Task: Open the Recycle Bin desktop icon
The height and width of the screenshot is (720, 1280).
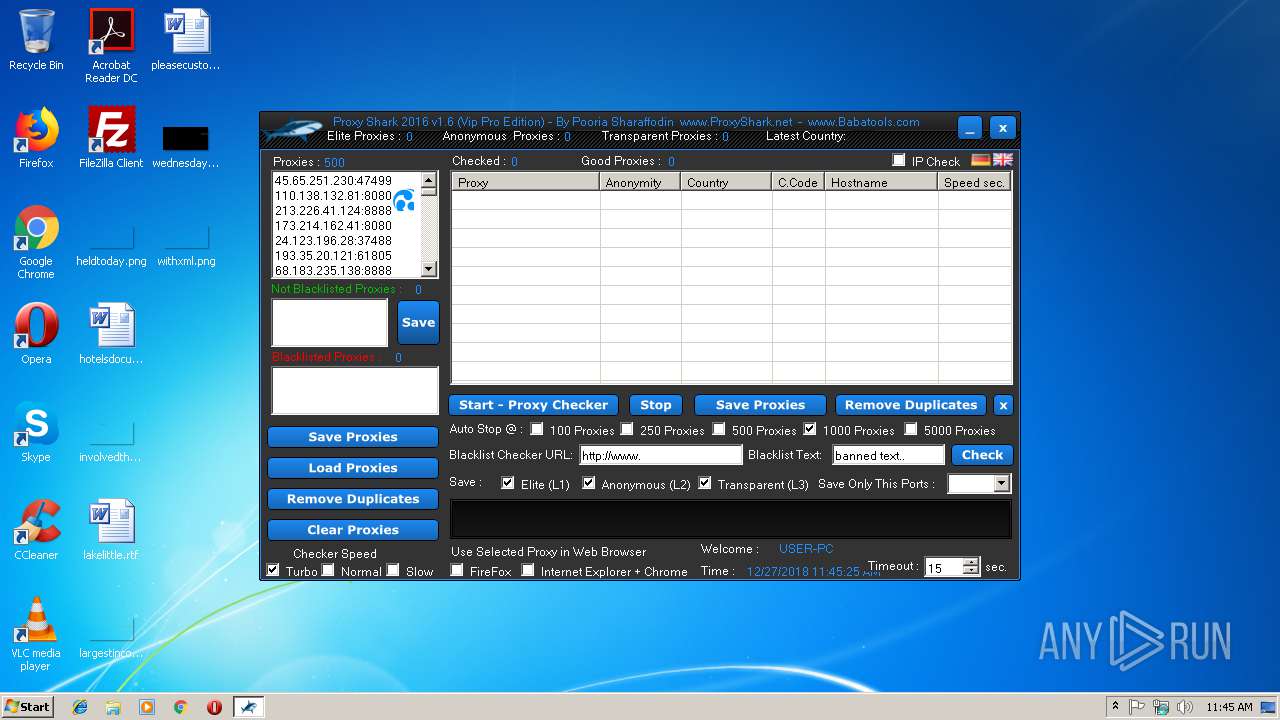Action: click(36, 40)
